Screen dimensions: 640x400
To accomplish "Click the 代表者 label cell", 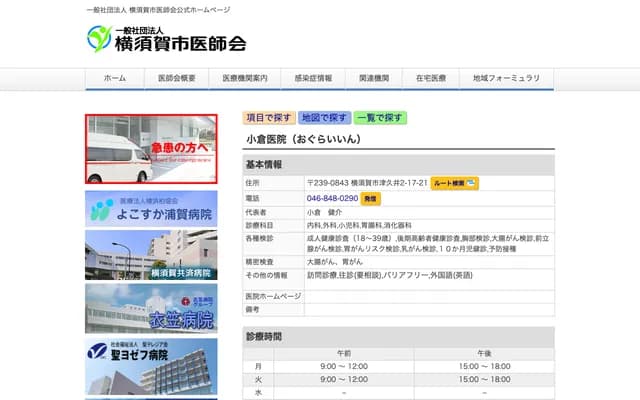I will (x=273, y=213).
